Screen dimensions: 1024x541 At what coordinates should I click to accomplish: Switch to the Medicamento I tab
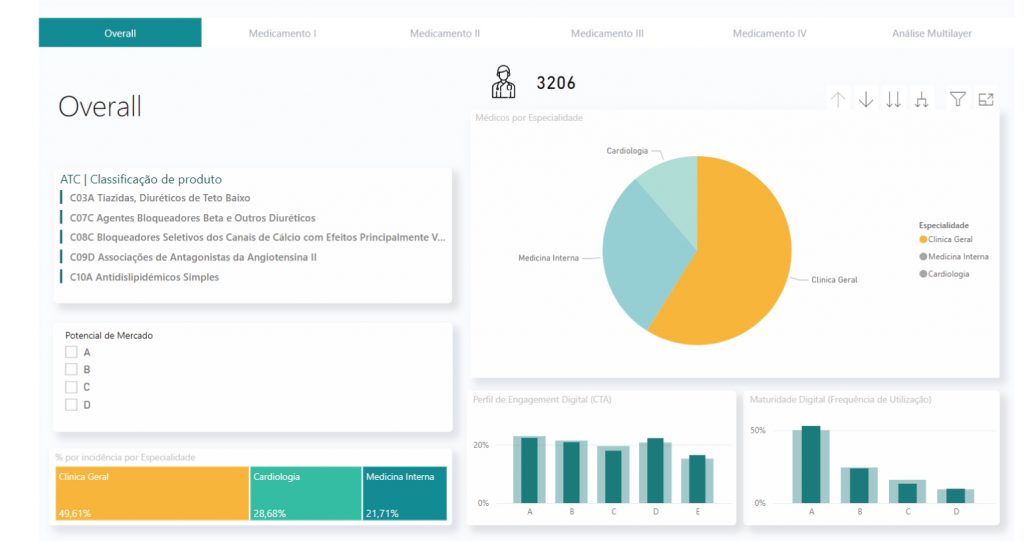tap(282, 33)
